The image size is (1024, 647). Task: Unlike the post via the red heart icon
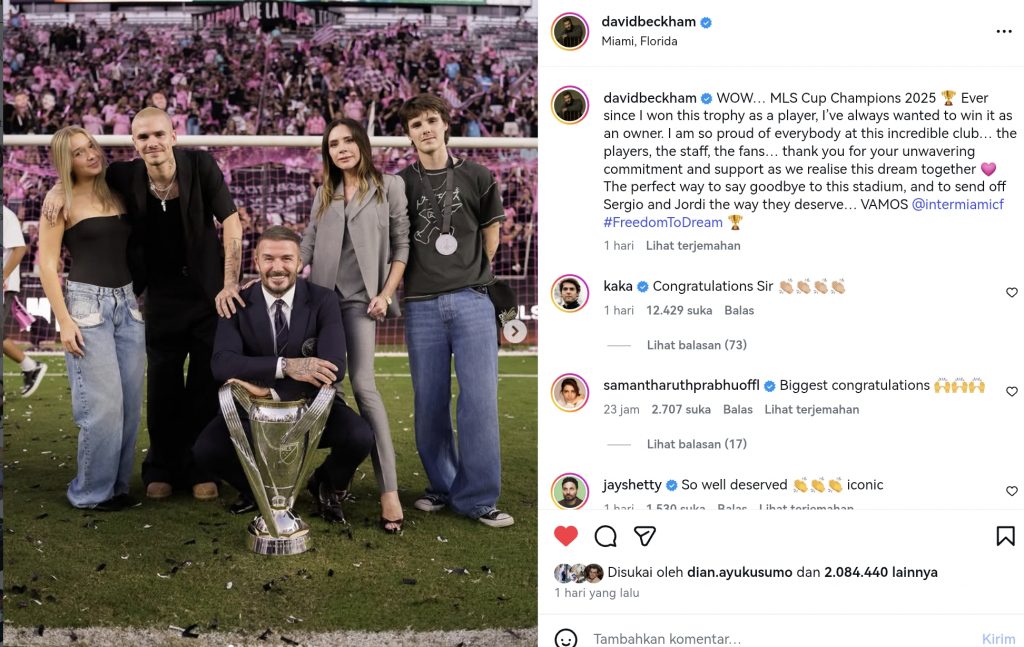[567, 536]
